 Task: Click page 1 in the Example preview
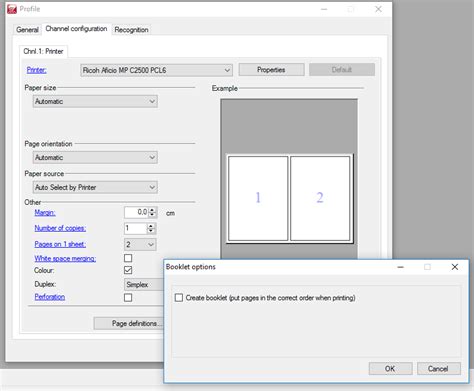258,198
